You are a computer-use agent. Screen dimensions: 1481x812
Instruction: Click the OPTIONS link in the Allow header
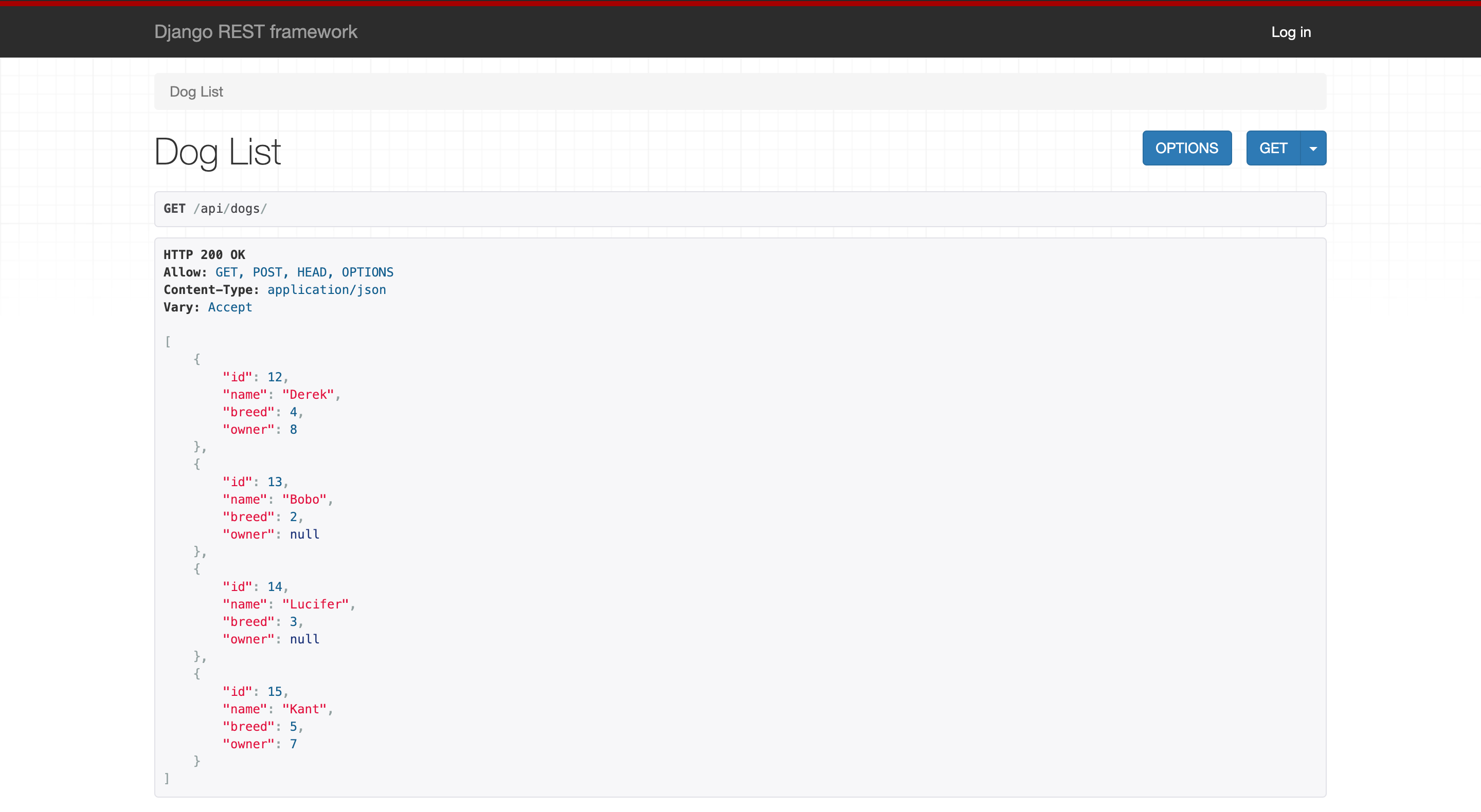pos(367,272)
